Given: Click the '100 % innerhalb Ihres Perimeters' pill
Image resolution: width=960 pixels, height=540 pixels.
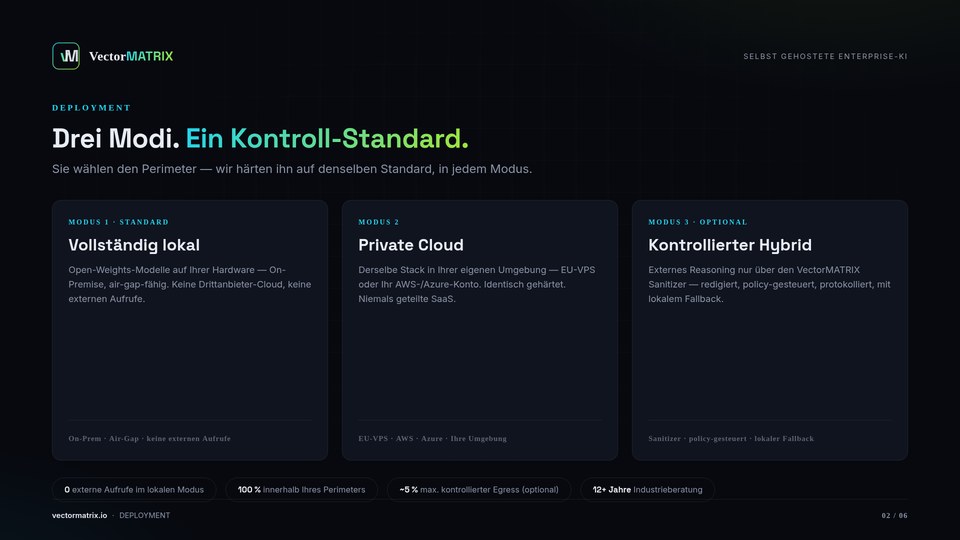Looking at the screenshot, I should coord(301,490).
